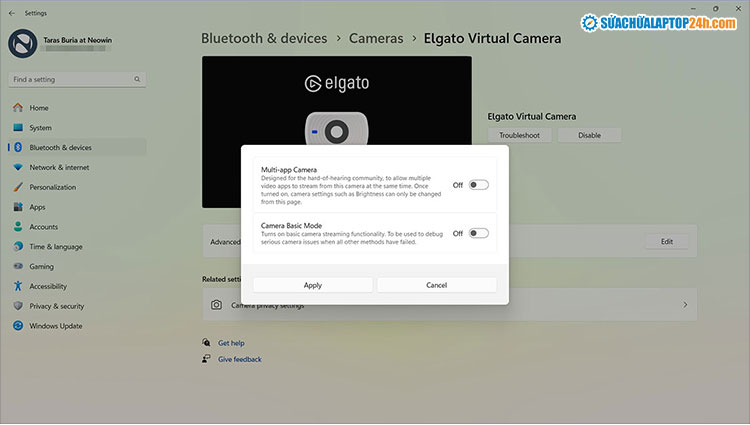Click the Windows Update sync icon
This screenshot has height=425, width=750.
(x=18, y=326)
